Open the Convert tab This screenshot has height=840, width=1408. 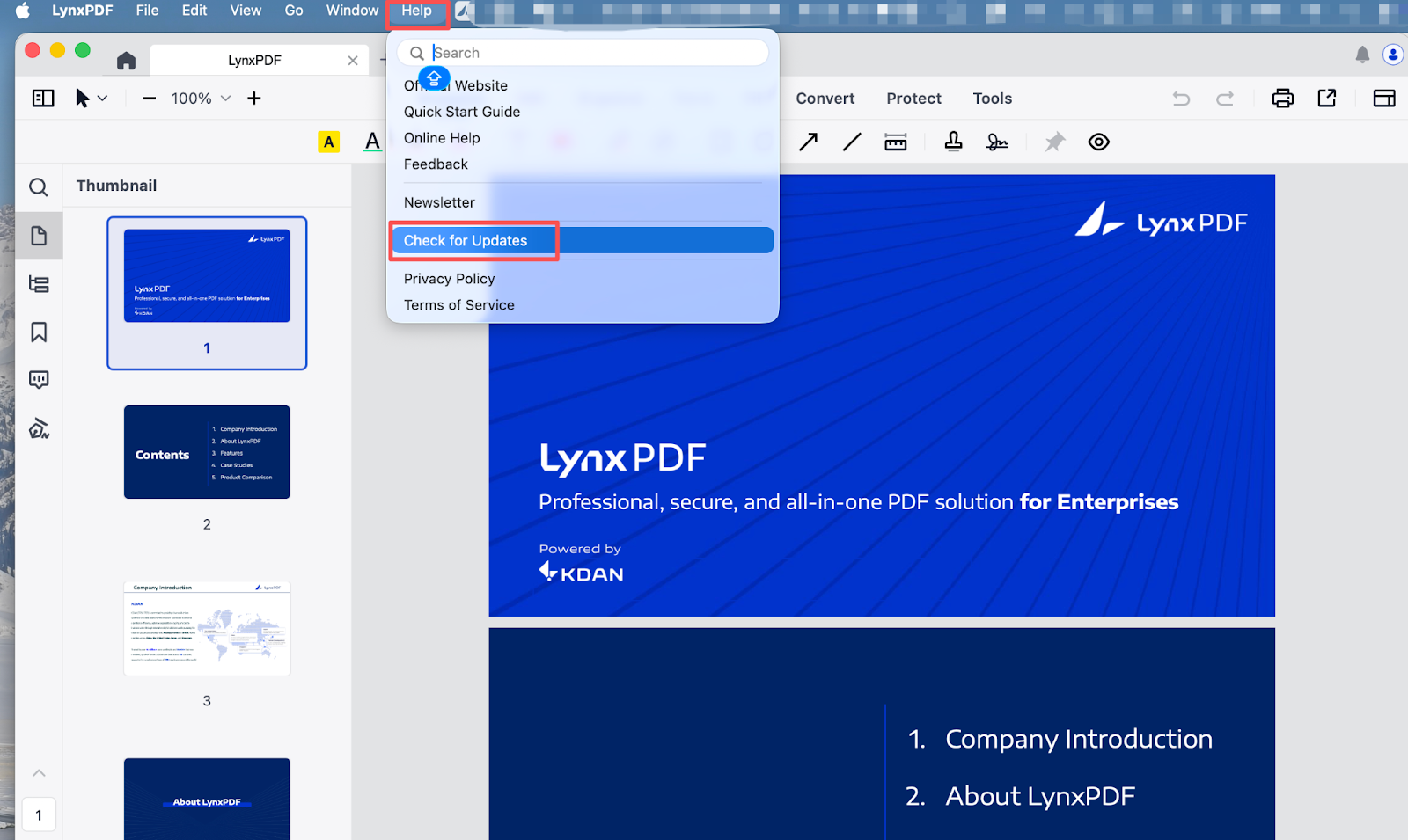pyautogui.click(x=825, y=99)
